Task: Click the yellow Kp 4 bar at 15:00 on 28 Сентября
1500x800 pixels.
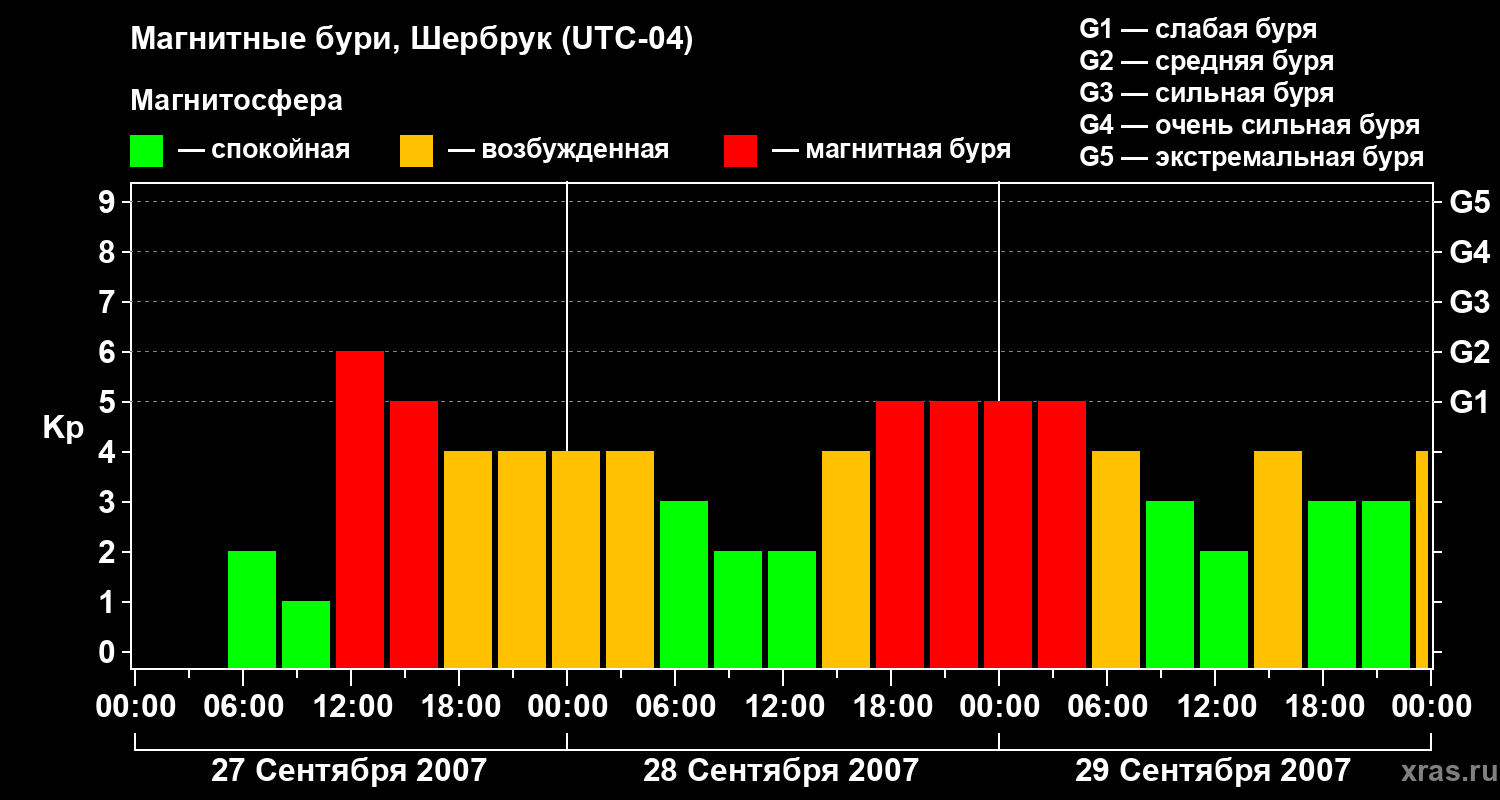Action: pyautogui.click(x=846, y=559)
